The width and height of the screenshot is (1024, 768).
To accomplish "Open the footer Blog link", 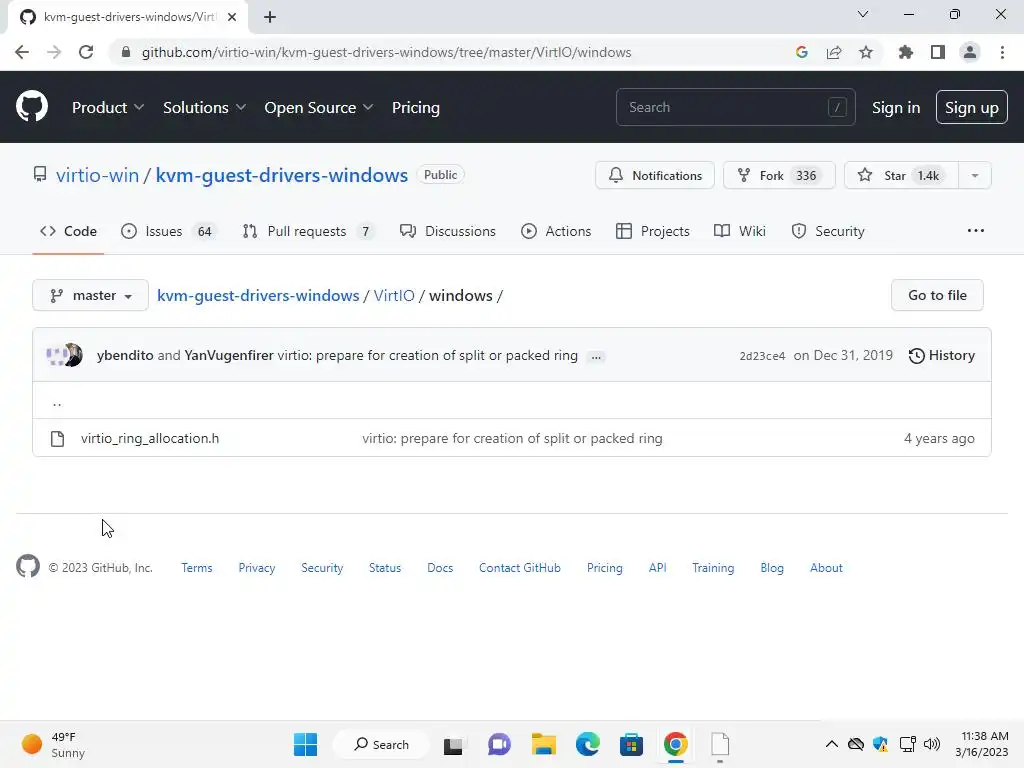I will coord(771,568).
